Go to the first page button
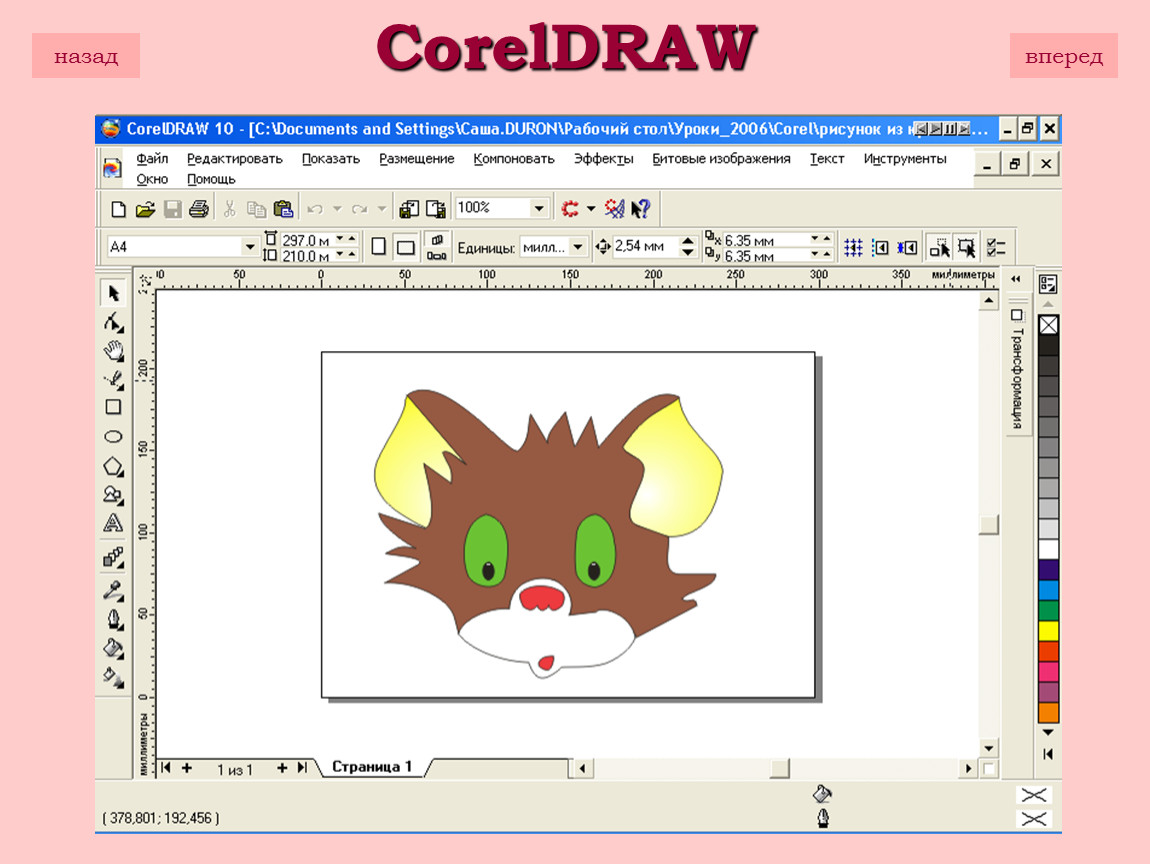This screenshot has height=864, width=1150. click(x=166, y=768)
